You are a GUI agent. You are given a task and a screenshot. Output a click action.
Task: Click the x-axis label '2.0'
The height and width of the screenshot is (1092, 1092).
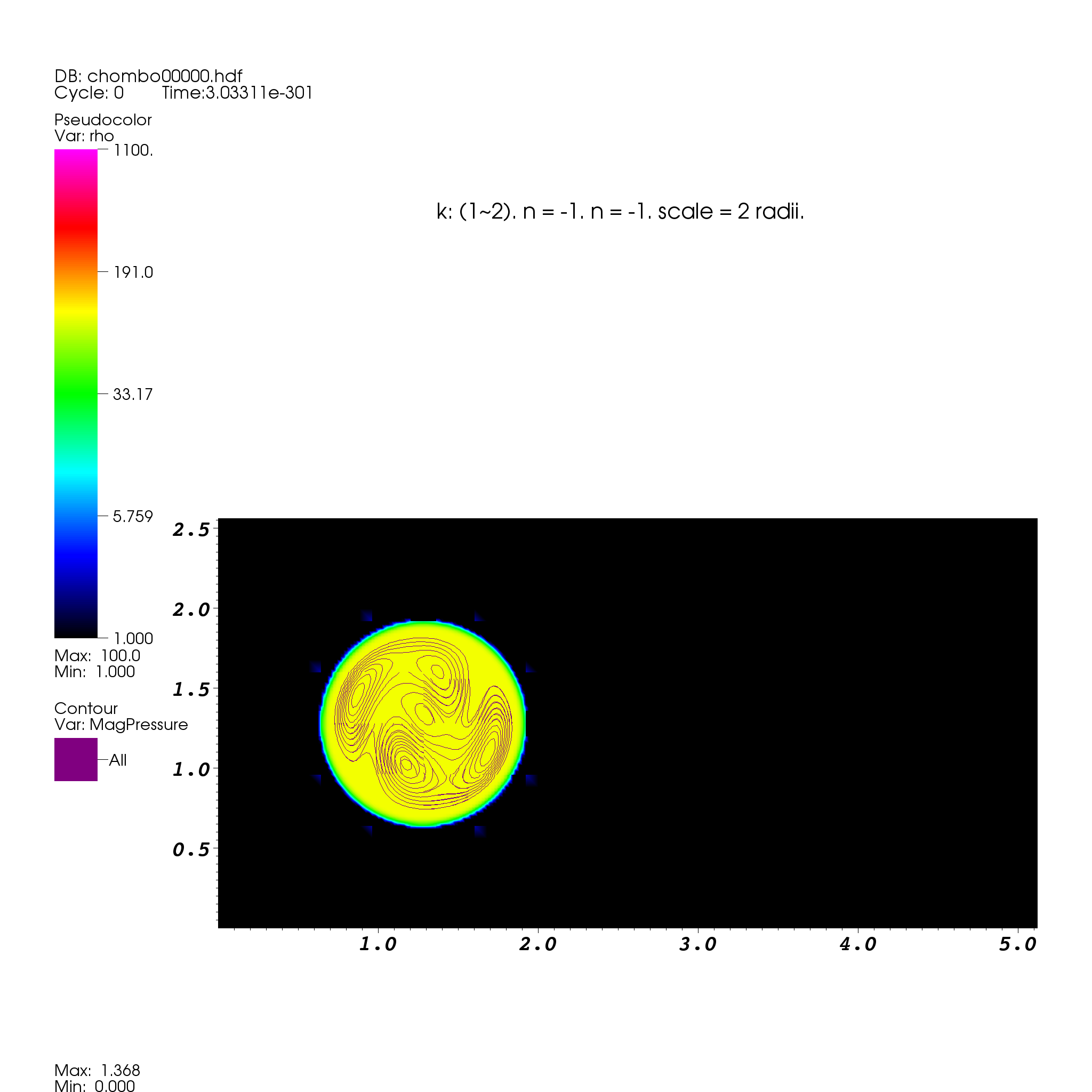pos(538,944)
